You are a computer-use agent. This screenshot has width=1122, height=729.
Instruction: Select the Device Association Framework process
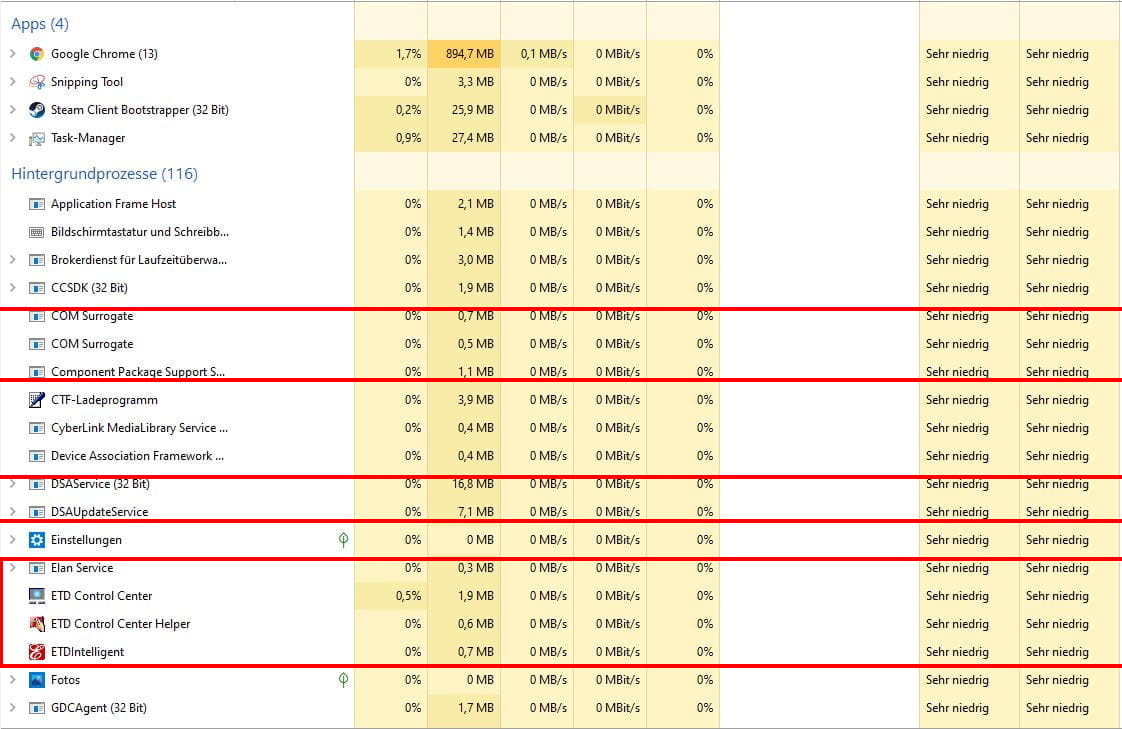[x=137, y=456]
